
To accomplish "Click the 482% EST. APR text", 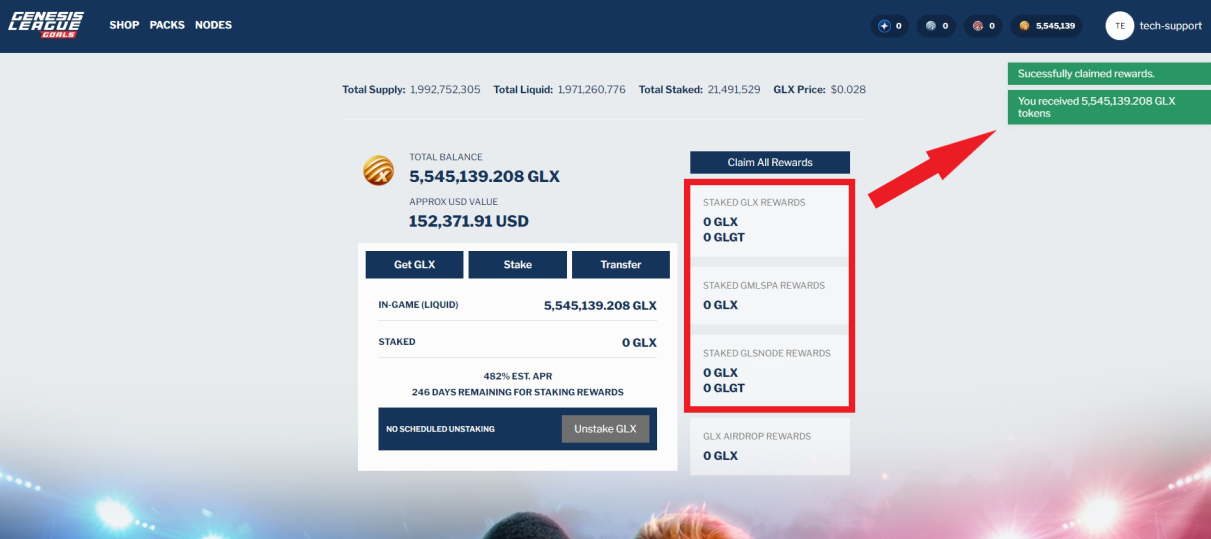I will [x=517, y=376].
